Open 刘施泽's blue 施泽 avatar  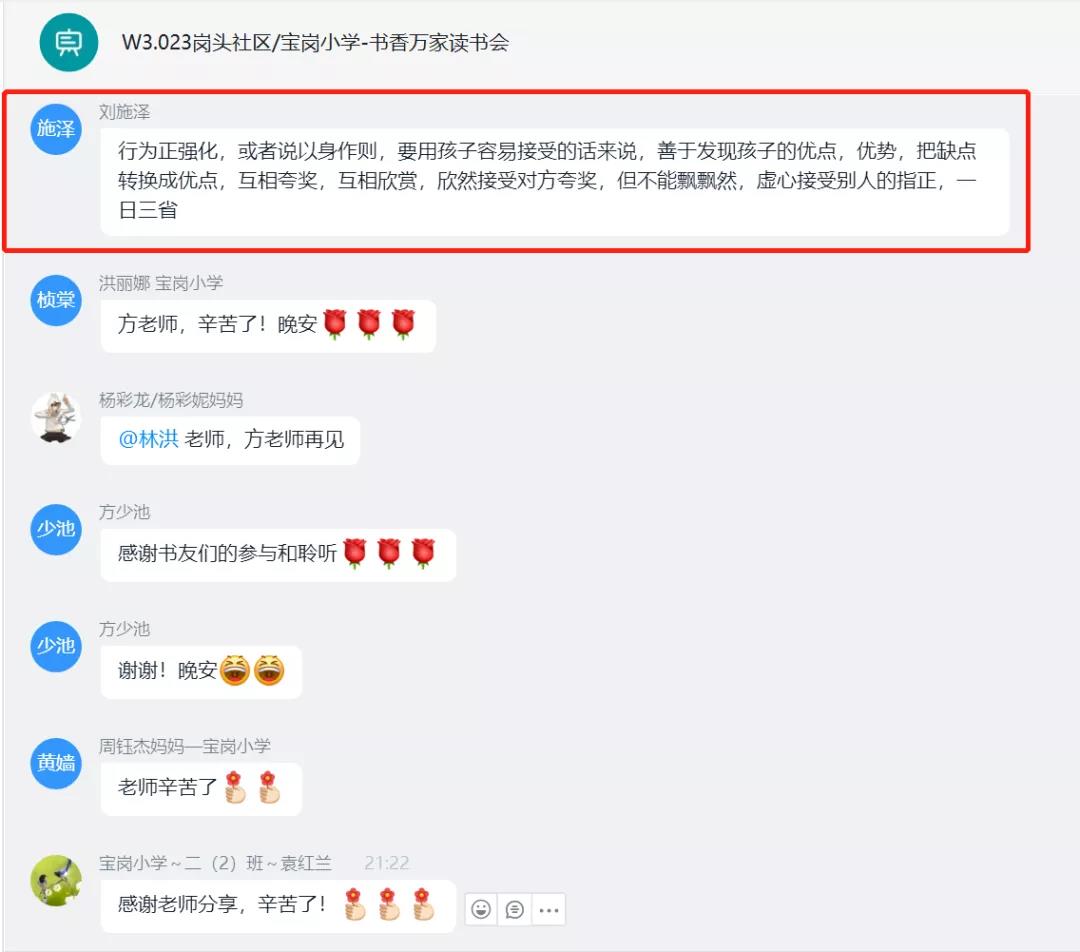click(56, 129)
